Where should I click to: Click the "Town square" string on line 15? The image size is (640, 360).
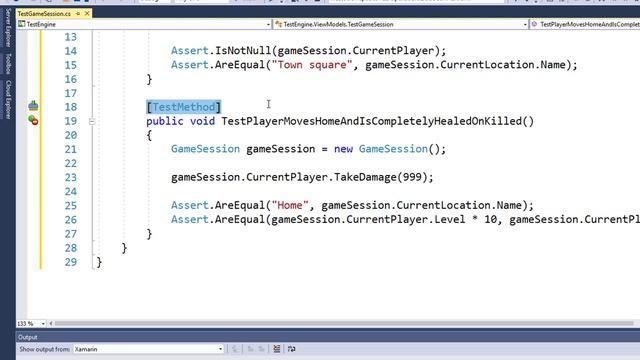point(312,65)
